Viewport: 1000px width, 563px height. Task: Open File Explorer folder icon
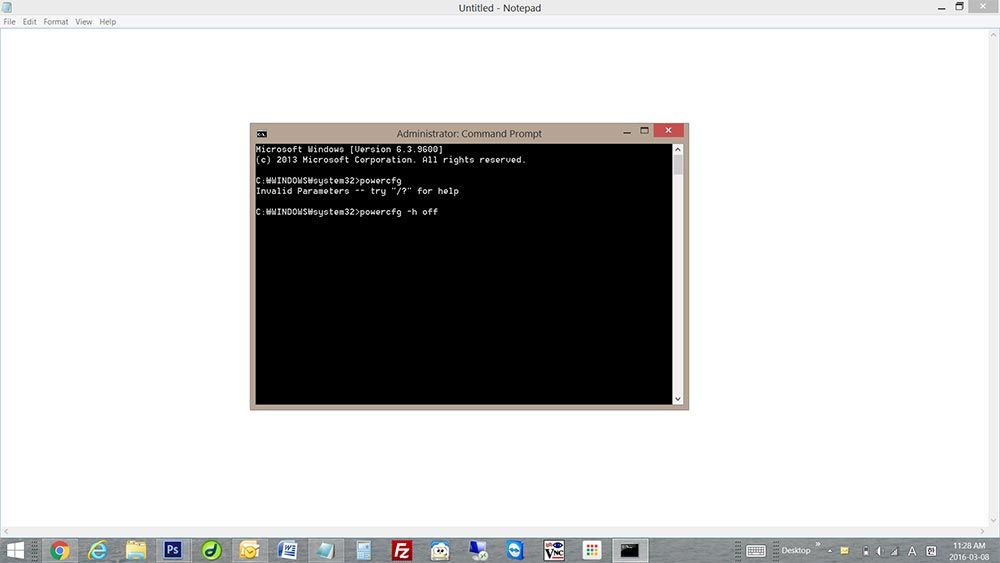click(135, 550)
